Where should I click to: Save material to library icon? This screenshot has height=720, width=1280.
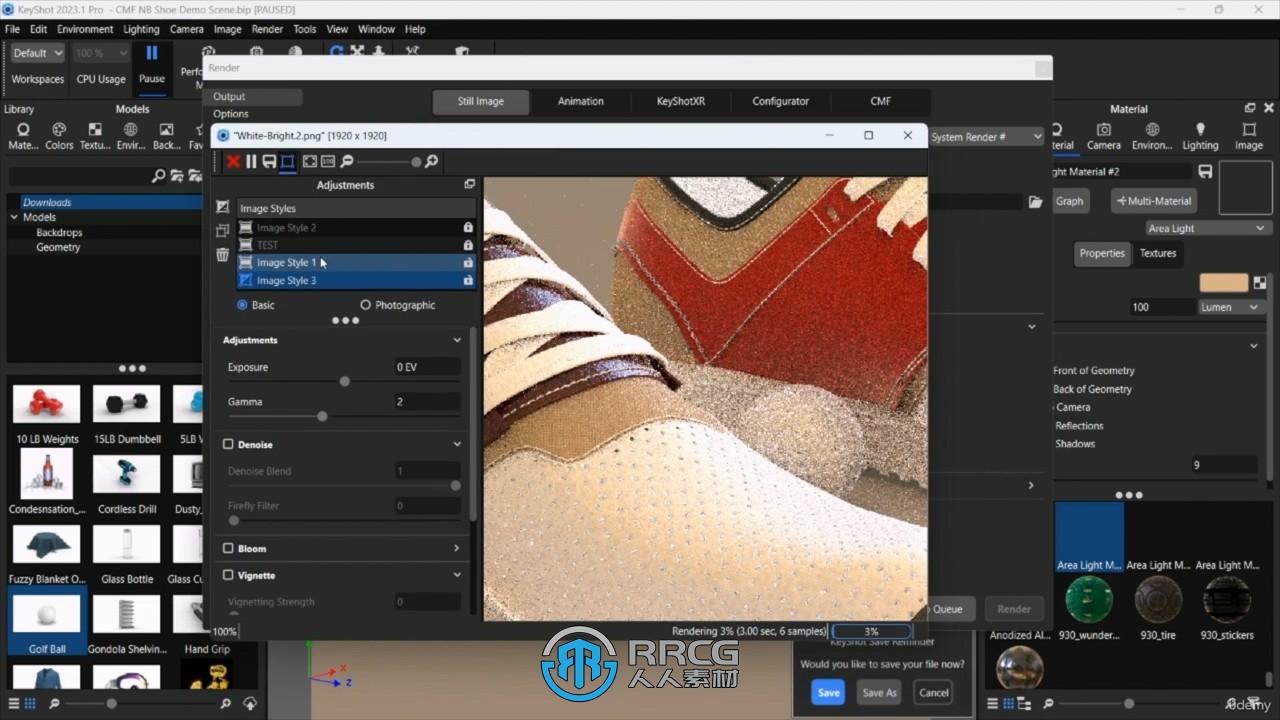click(1205, 172)
